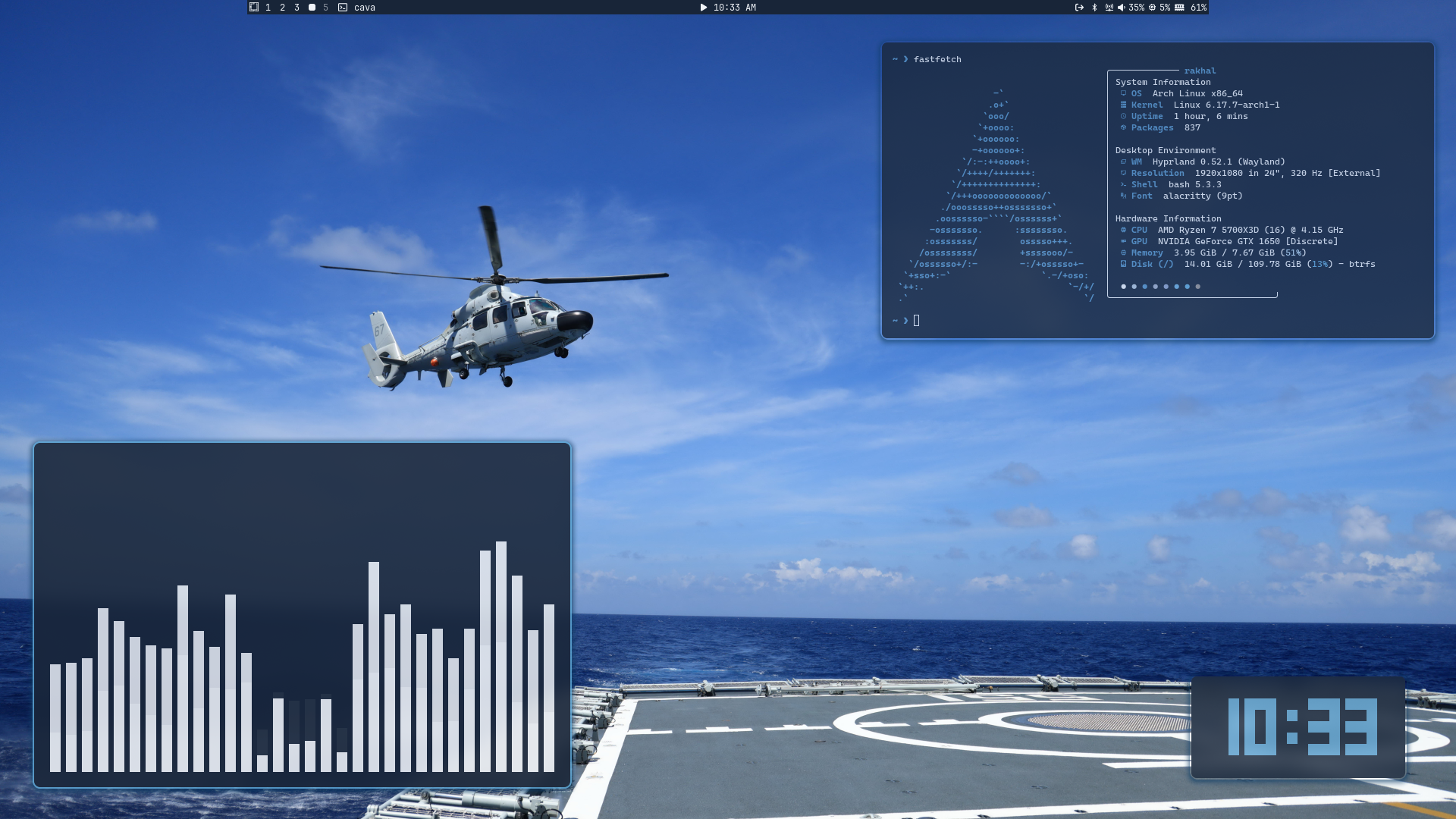Screen dimensions: 1456x819
Task: Click the terminal icon beside cava title
Action: point(343,8)
